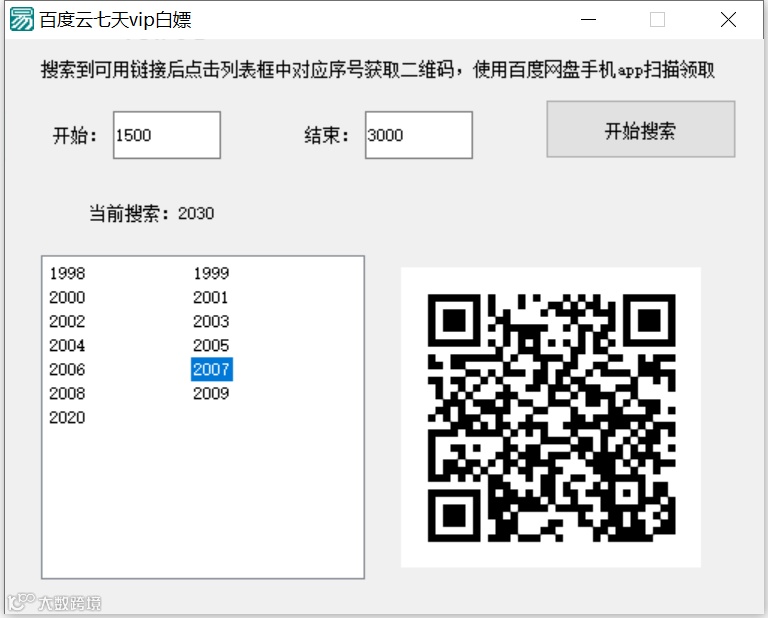The height and width of the screenshot is (618, 768).
Task: Select list entry 2000
Action: tap(67, 297)
